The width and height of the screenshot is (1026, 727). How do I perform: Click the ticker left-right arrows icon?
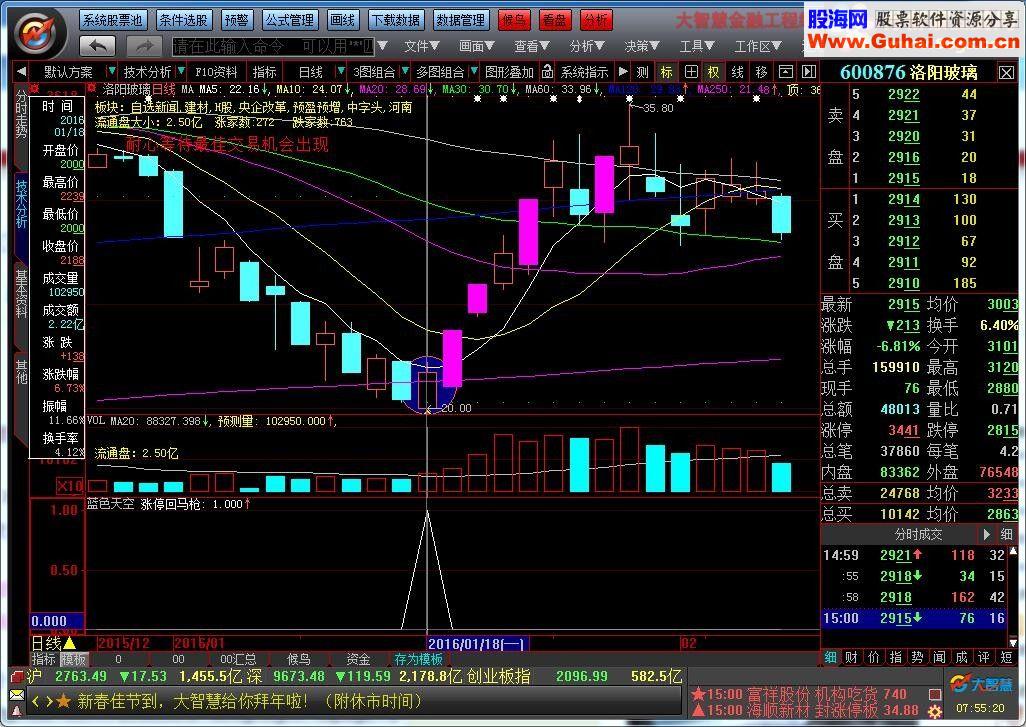[42, 702]
